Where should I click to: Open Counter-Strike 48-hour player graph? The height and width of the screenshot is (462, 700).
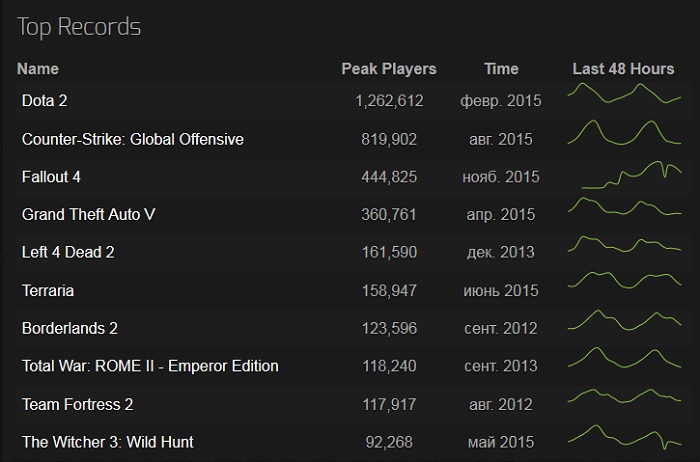(x=623, y=133)
